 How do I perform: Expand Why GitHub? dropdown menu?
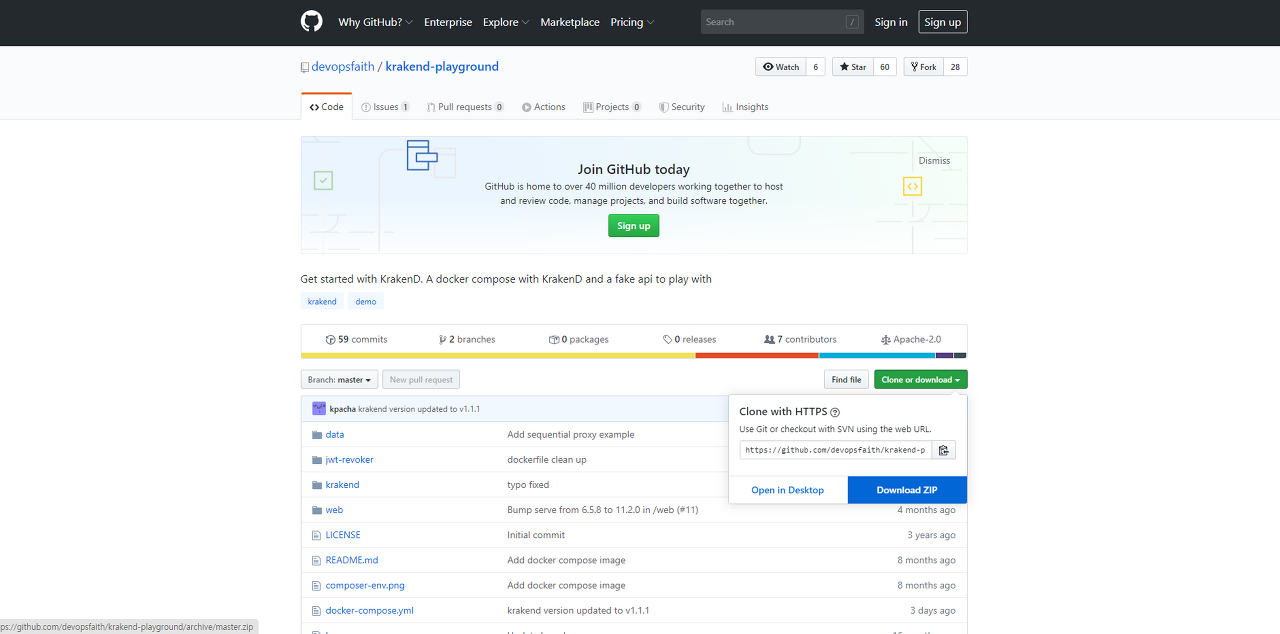coord(376,22)
